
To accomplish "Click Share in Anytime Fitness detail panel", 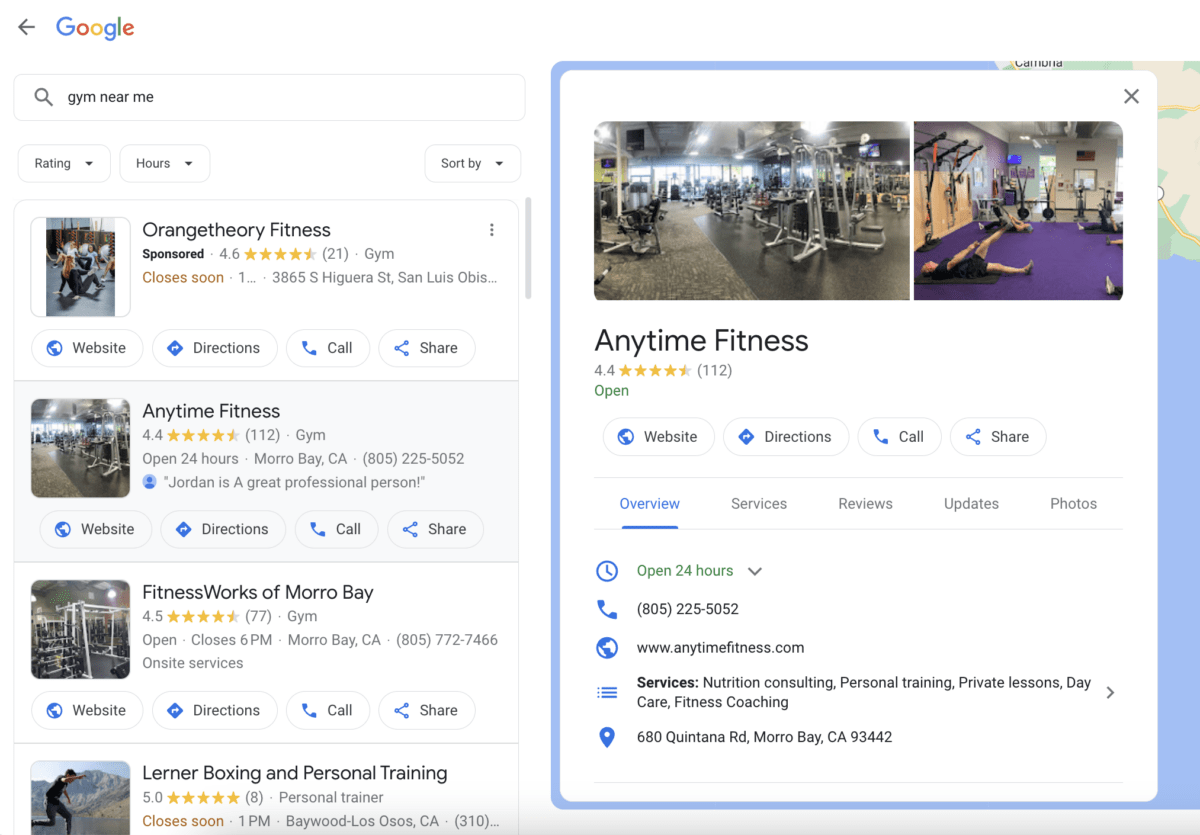I will point(998,437).
